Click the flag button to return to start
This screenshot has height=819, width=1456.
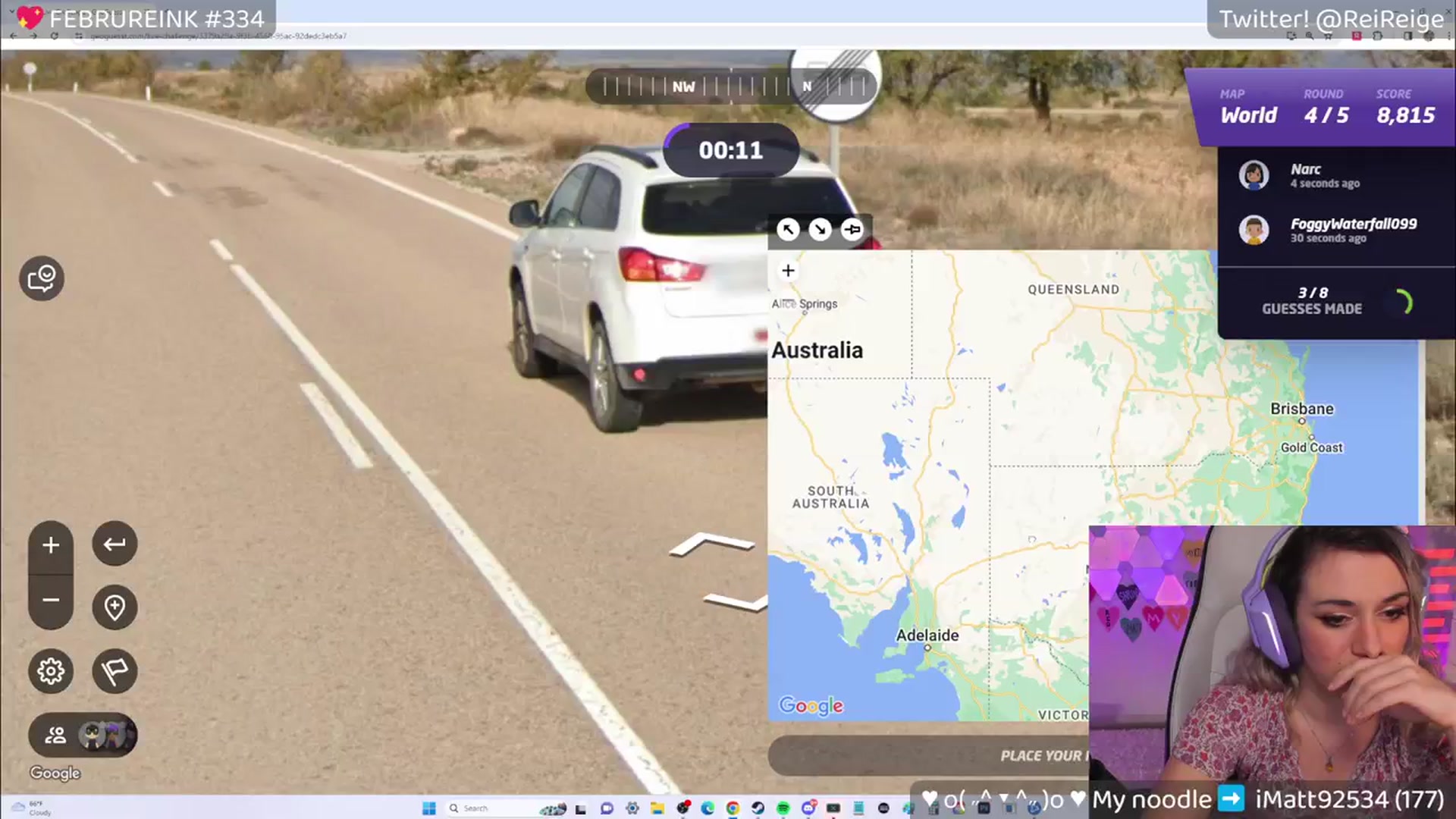tap(115, 671)
